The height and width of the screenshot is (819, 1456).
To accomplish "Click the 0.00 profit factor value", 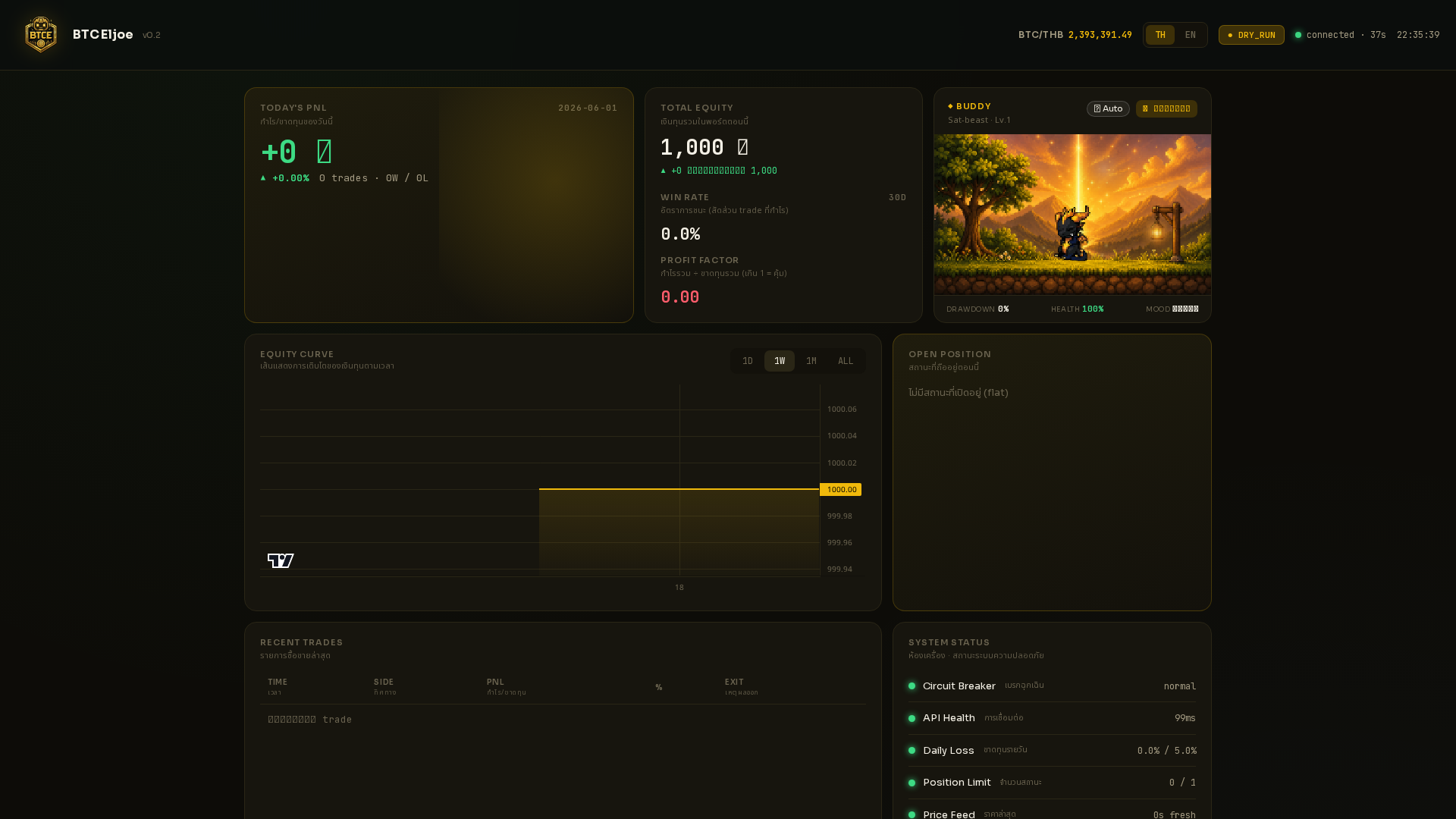I will click(x=680, y=297).
